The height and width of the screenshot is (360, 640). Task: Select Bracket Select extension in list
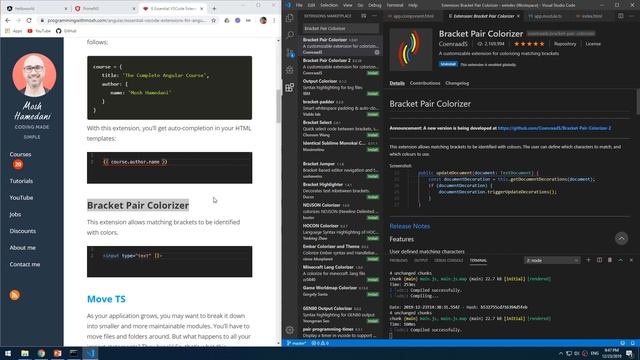tap(341, 128)
